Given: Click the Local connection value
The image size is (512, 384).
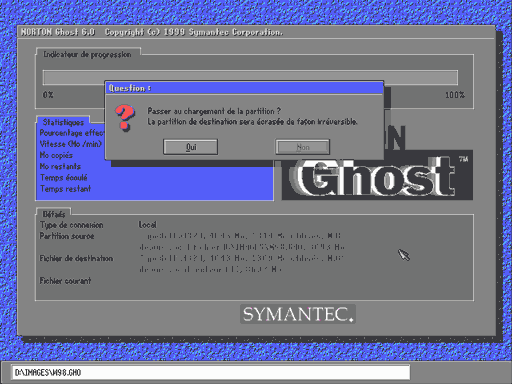Looking at the screenshot, I should tap(148, 225).
